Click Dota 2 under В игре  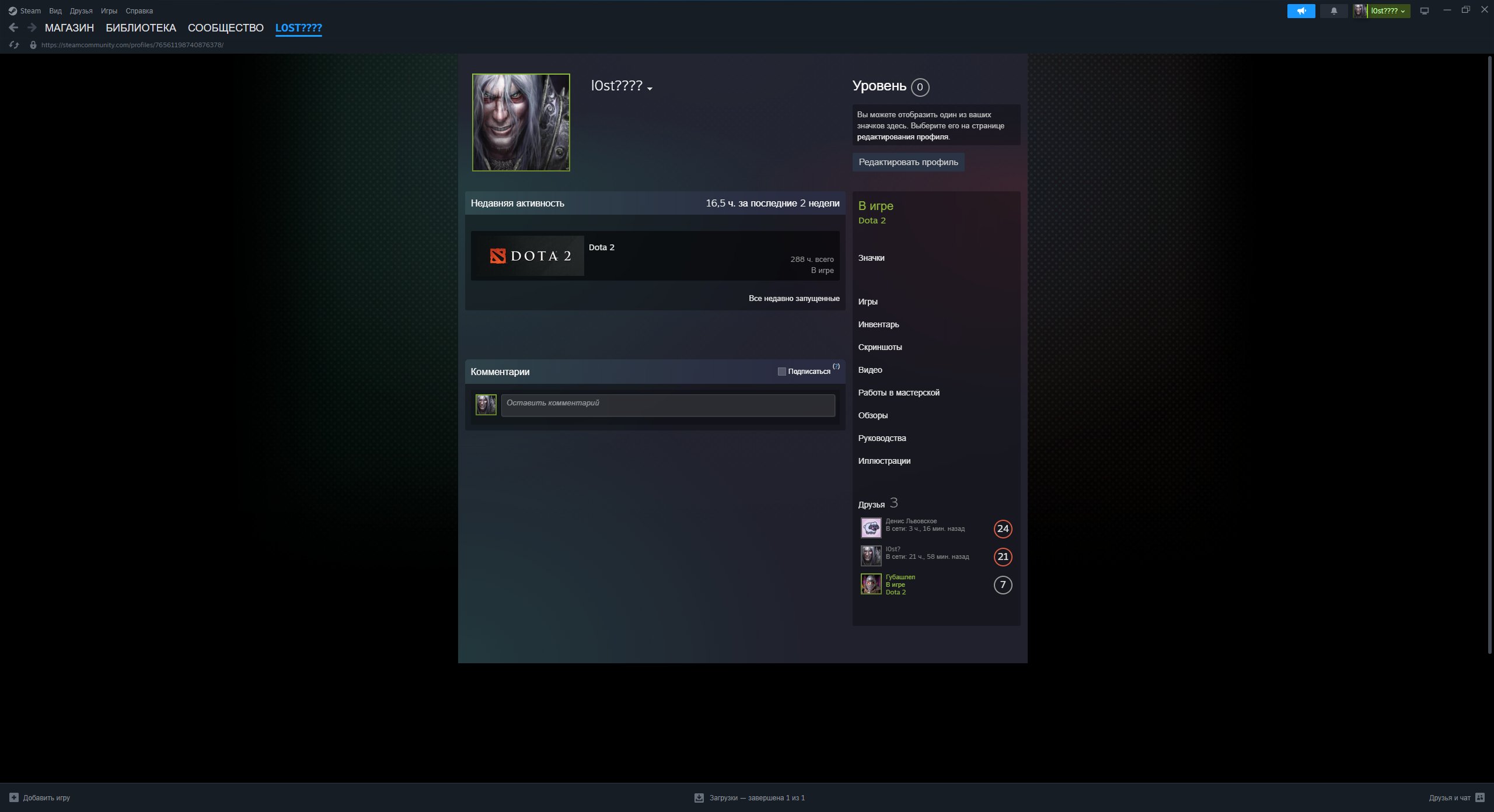point(872,220)
